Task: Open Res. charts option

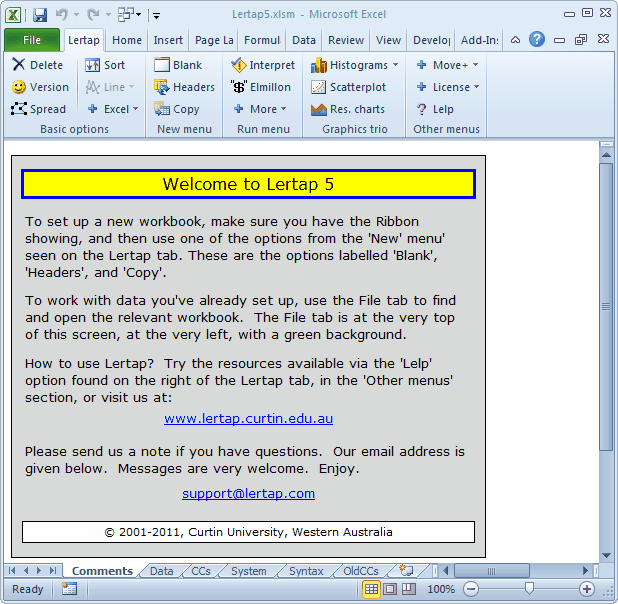Action: click(x=348, y=109)
